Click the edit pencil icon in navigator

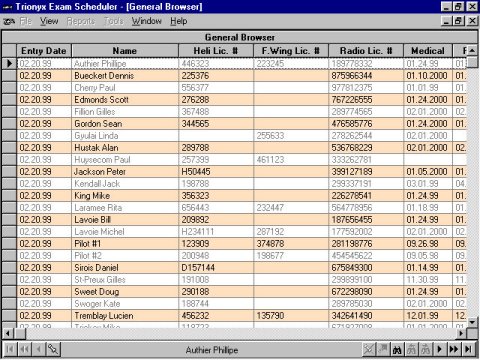coord(53,349)
